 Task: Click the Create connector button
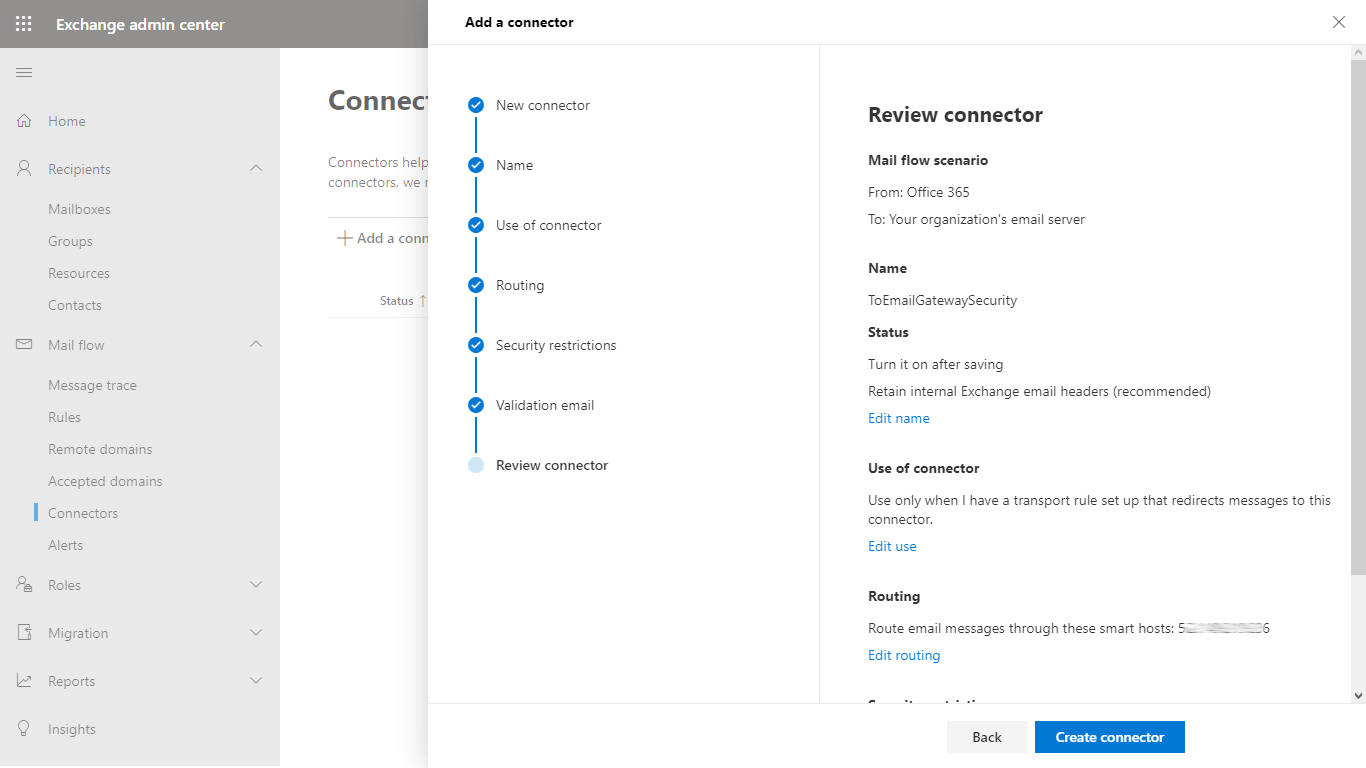1109,737
